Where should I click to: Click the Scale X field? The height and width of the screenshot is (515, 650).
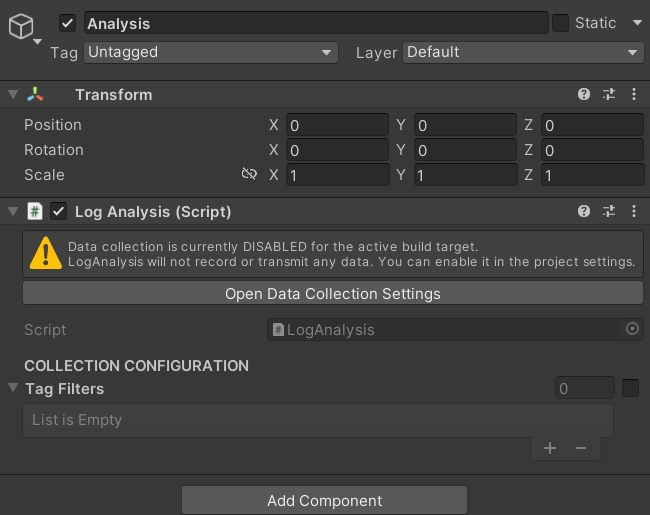337,175
